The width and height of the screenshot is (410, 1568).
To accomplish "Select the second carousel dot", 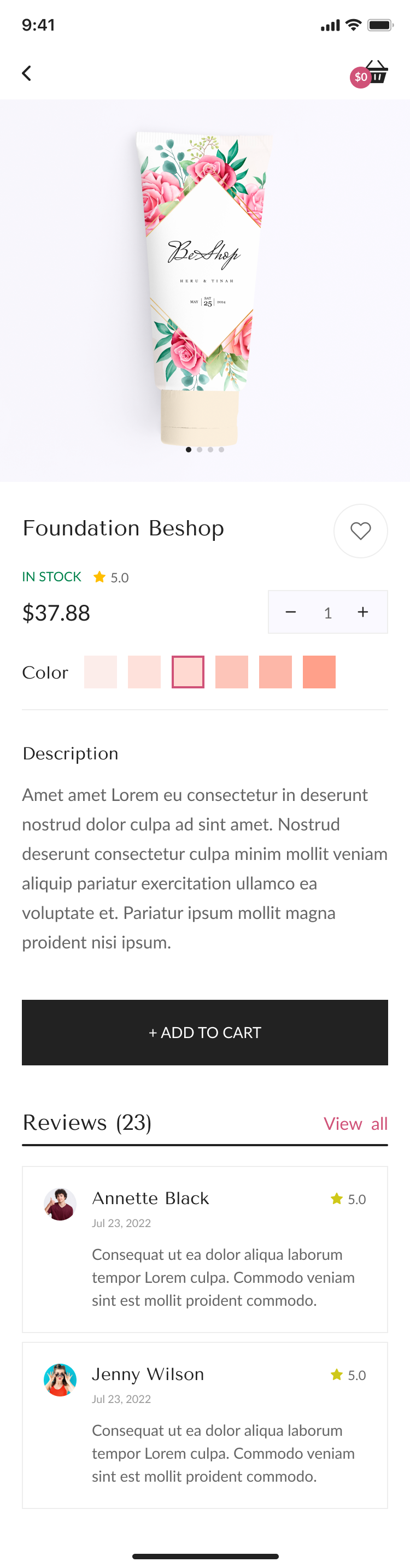I will [200, 449].
